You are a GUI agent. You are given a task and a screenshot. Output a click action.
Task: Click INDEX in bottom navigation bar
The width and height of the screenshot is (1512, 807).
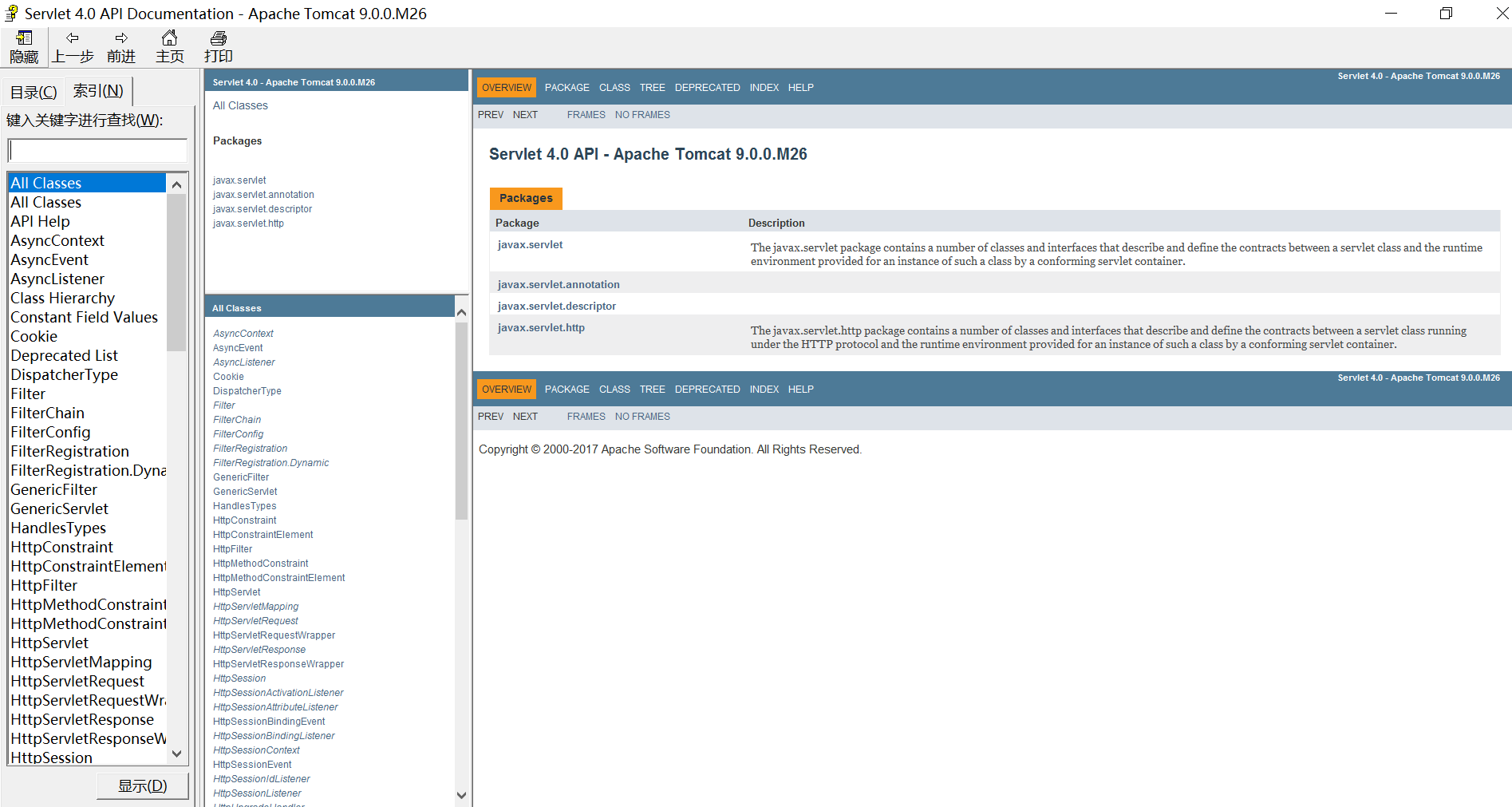click(764, 390)
